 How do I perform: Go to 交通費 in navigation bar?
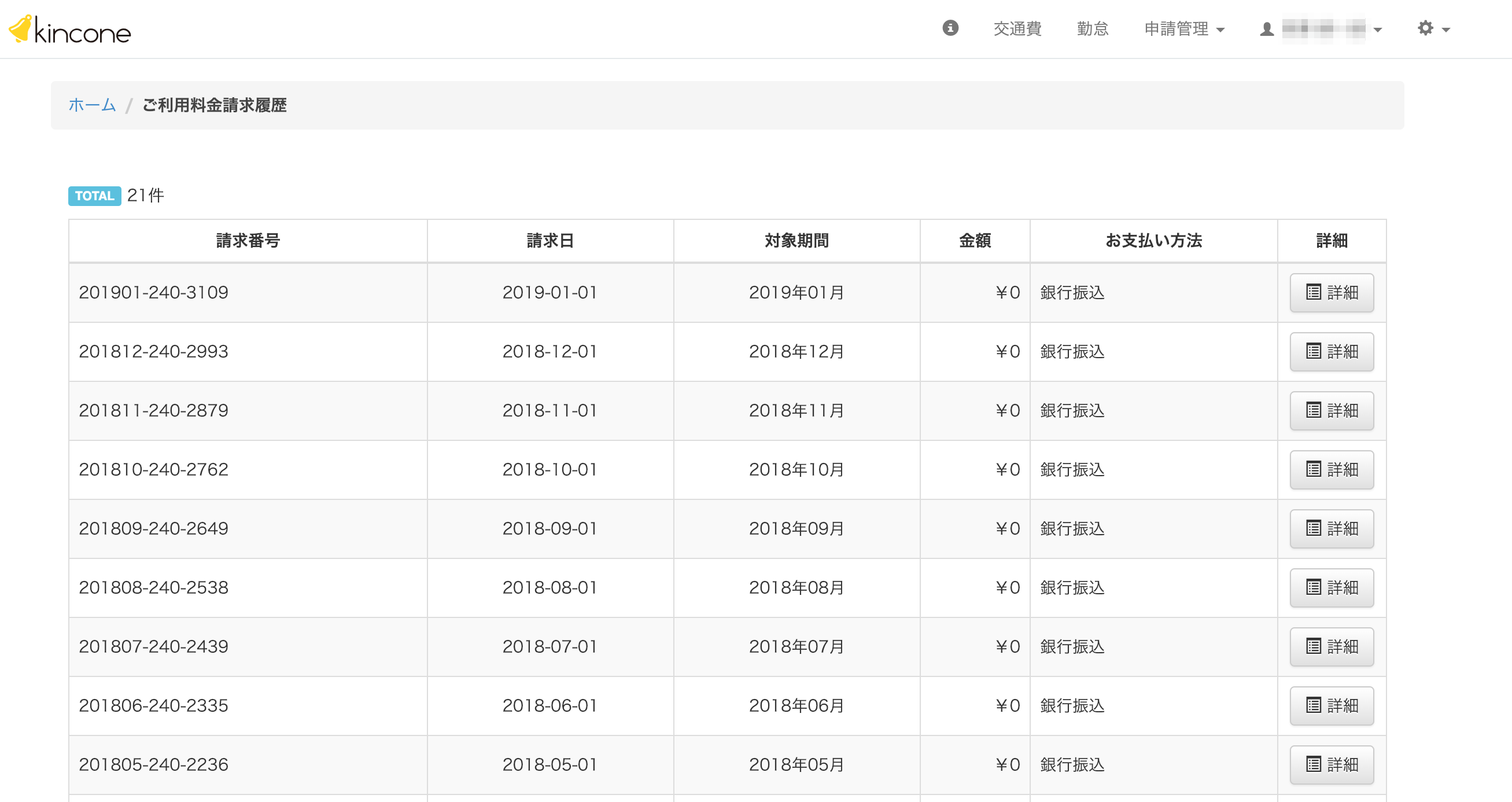tap(1017, 29)
